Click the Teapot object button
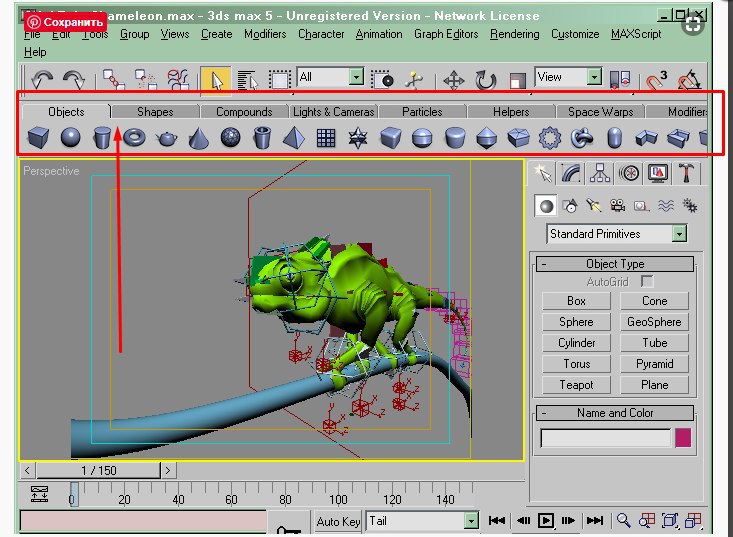This screenshot has width=733, height=537. pyautogui.click(x=576, y=385)
